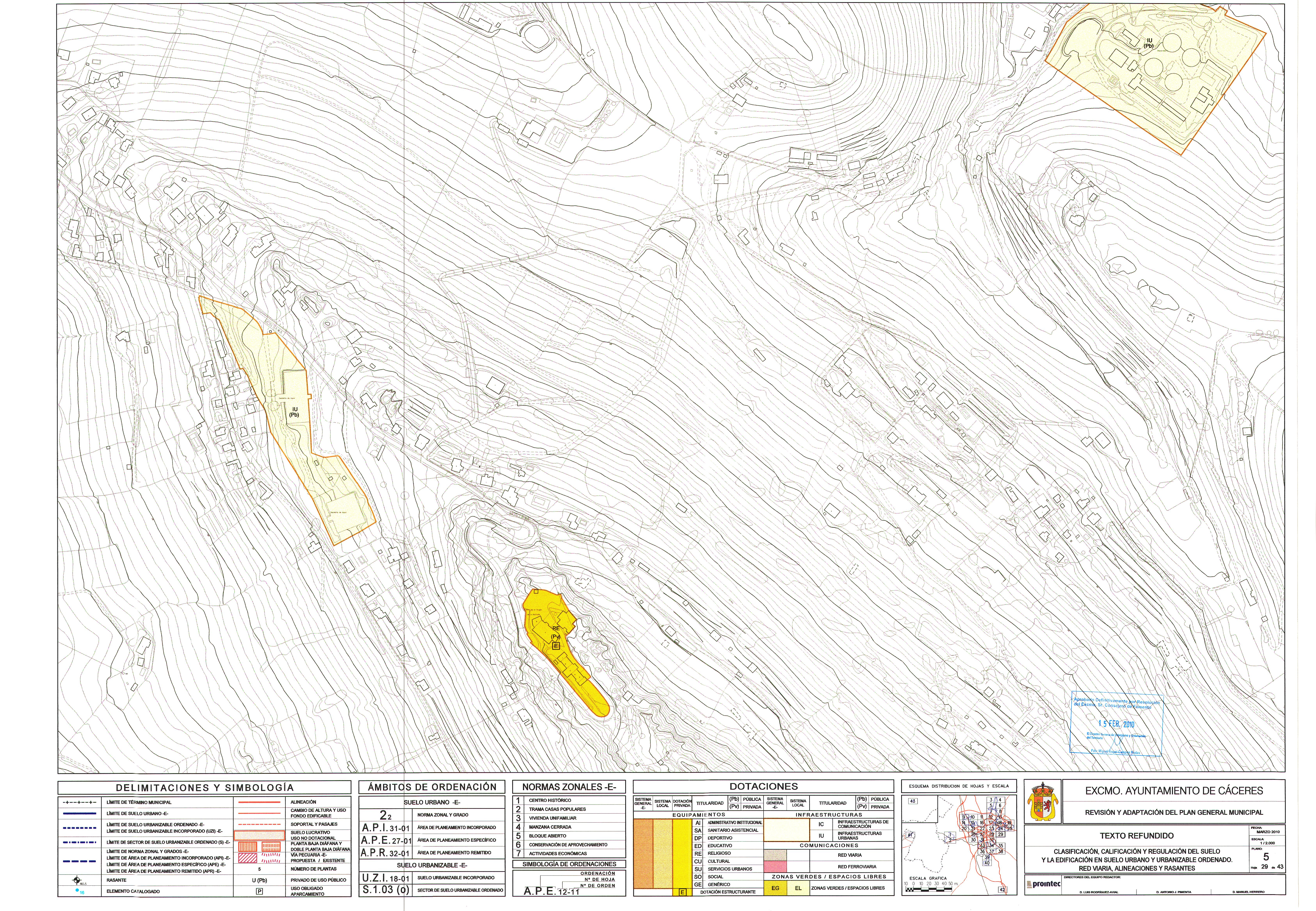Click the Normas Zonales -E- heading
The image size is (1316, 911).
[569, 787]
